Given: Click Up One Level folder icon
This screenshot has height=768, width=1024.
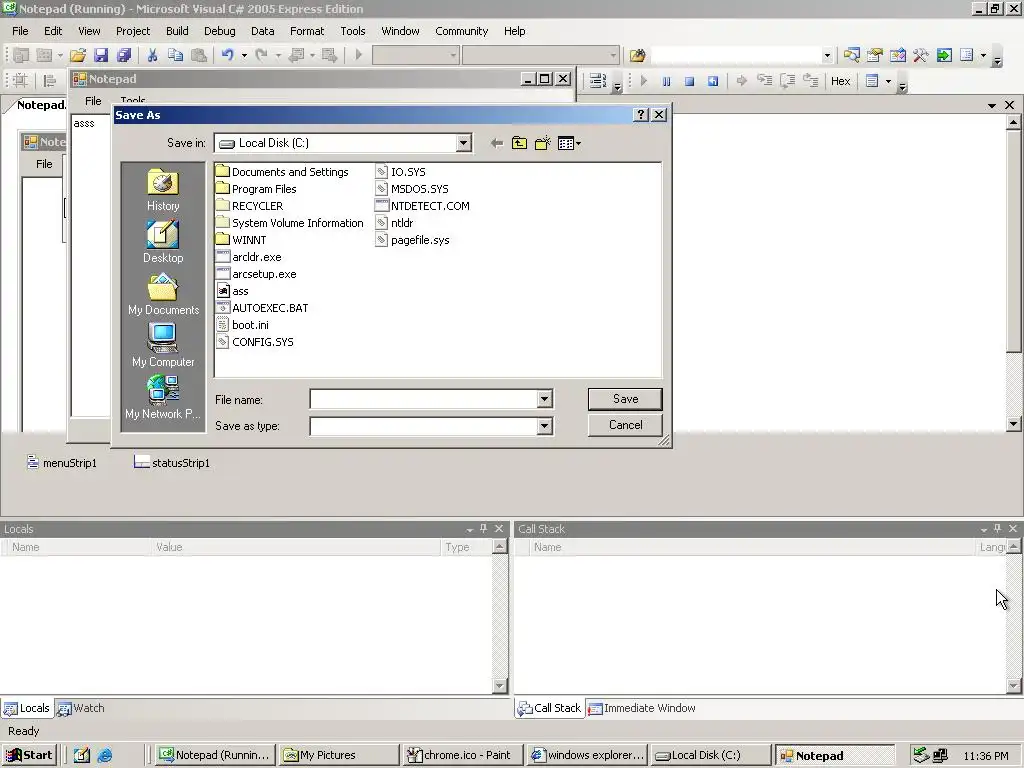Looking at the screenshot, I should point(519,143).
